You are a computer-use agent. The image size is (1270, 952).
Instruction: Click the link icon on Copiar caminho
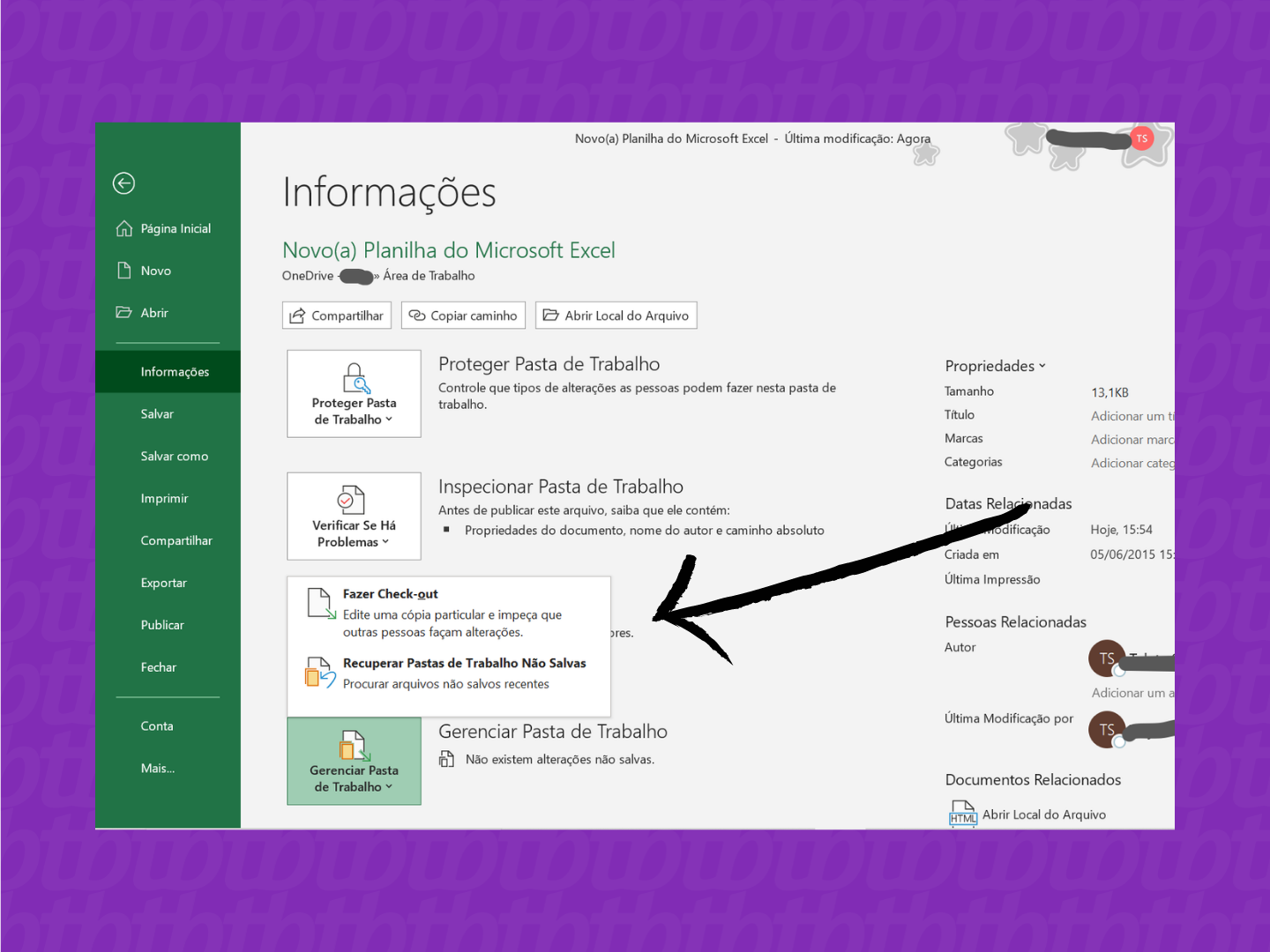point(417,316)
